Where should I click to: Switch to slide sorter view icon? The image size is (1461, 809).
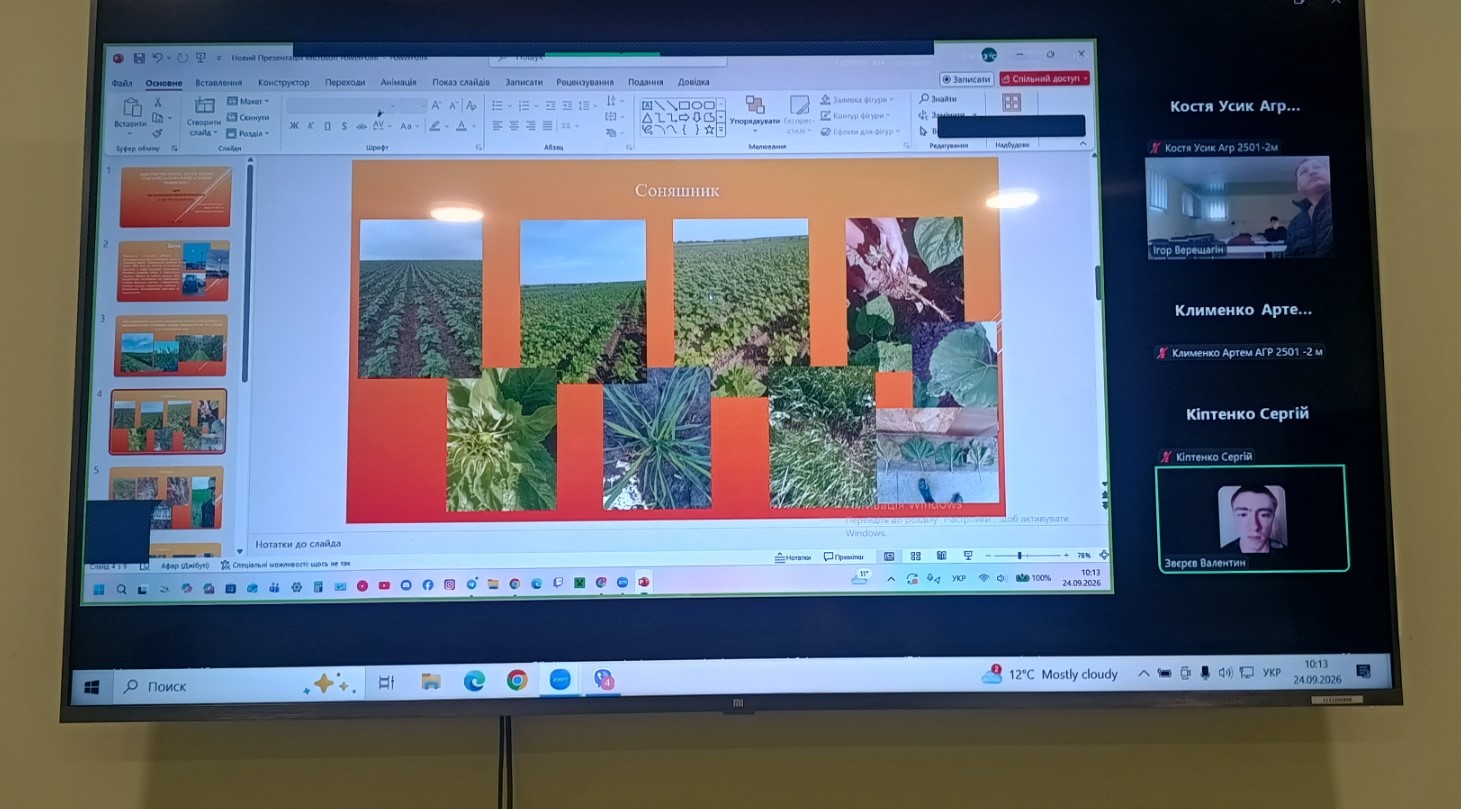(x=915, y=556)
